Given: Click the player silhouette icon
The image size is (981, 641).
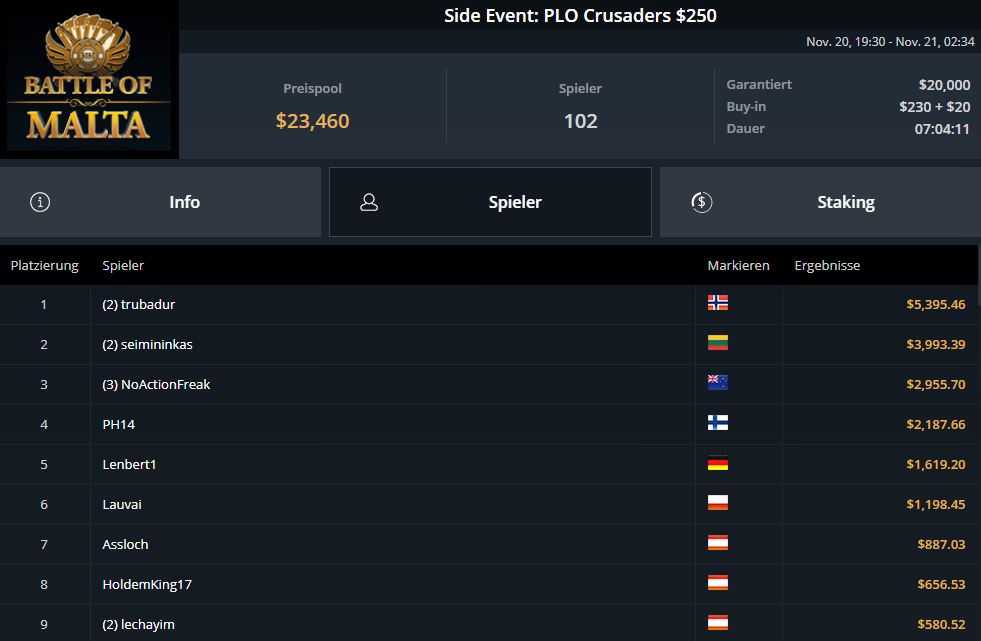Looking at the screenshot, I should click(x=369, y=202).
